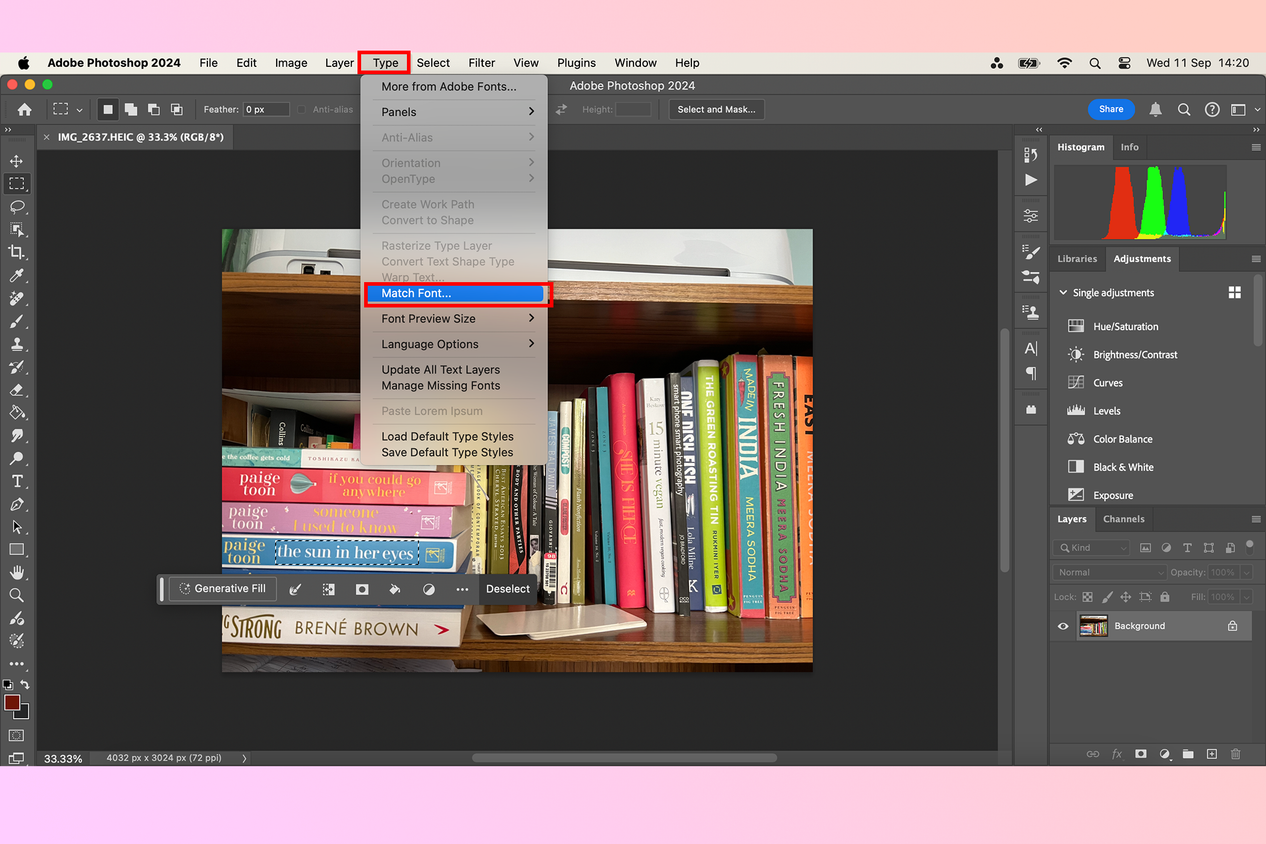Toggle the pixel layer filter in Layers

coord(1145,548)
